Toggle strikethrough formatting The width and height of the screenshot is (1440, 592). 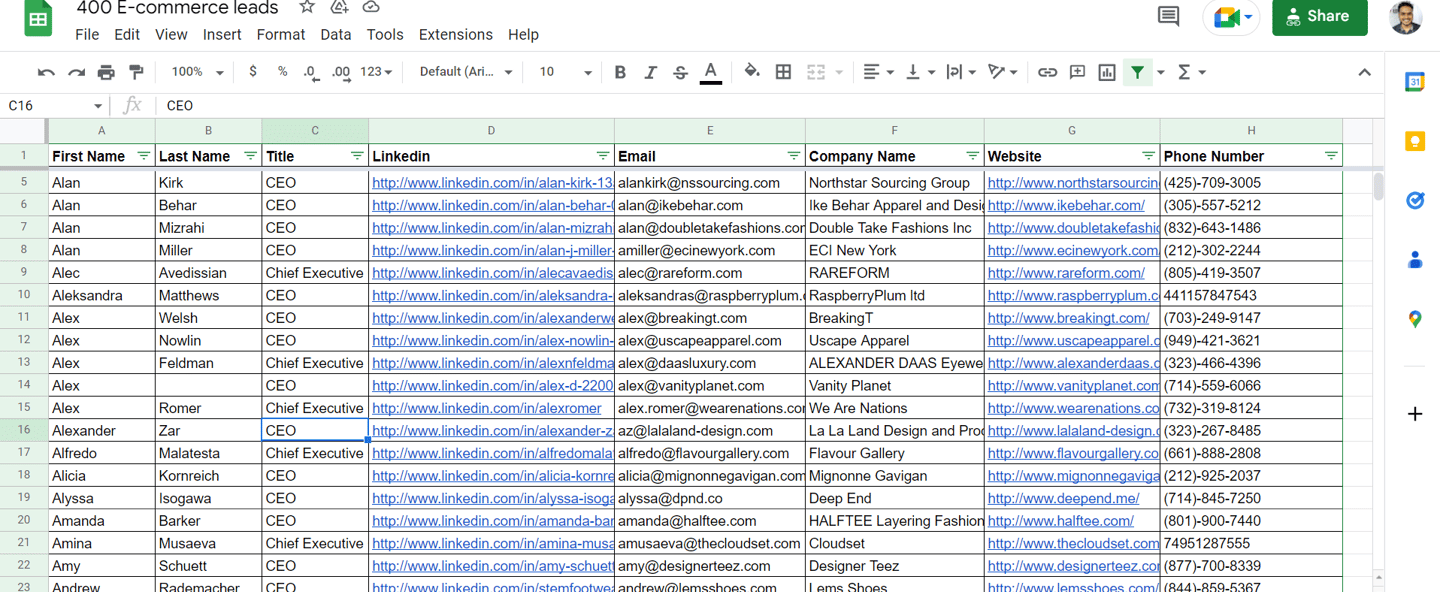(x=680, y=72)
